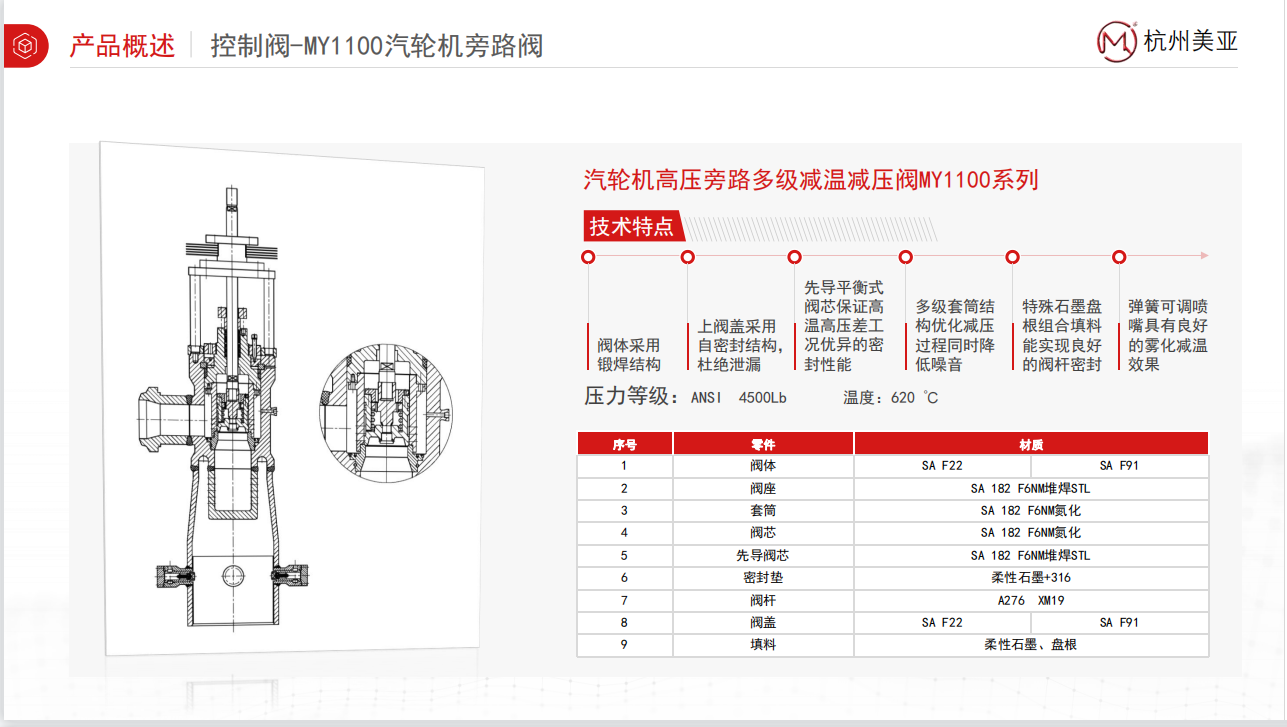The height and width of the screenshot is (727, 1287).
Task: Select the 先导阀芯 row's part name cell
Action: tap(763, 555)
